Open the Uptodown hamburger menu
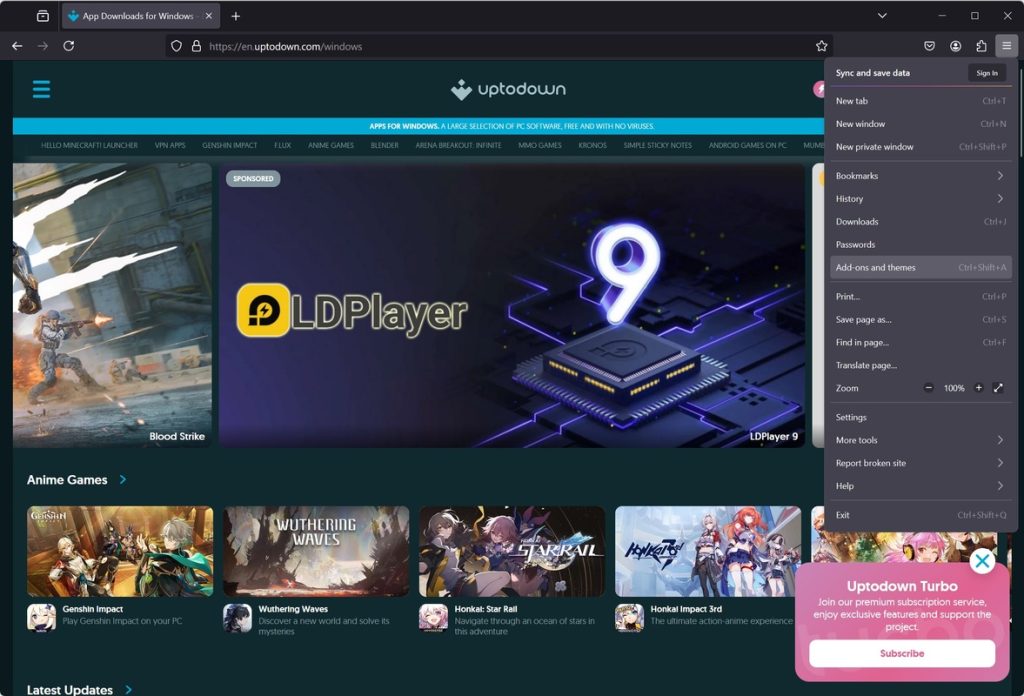 click(41, 89)
